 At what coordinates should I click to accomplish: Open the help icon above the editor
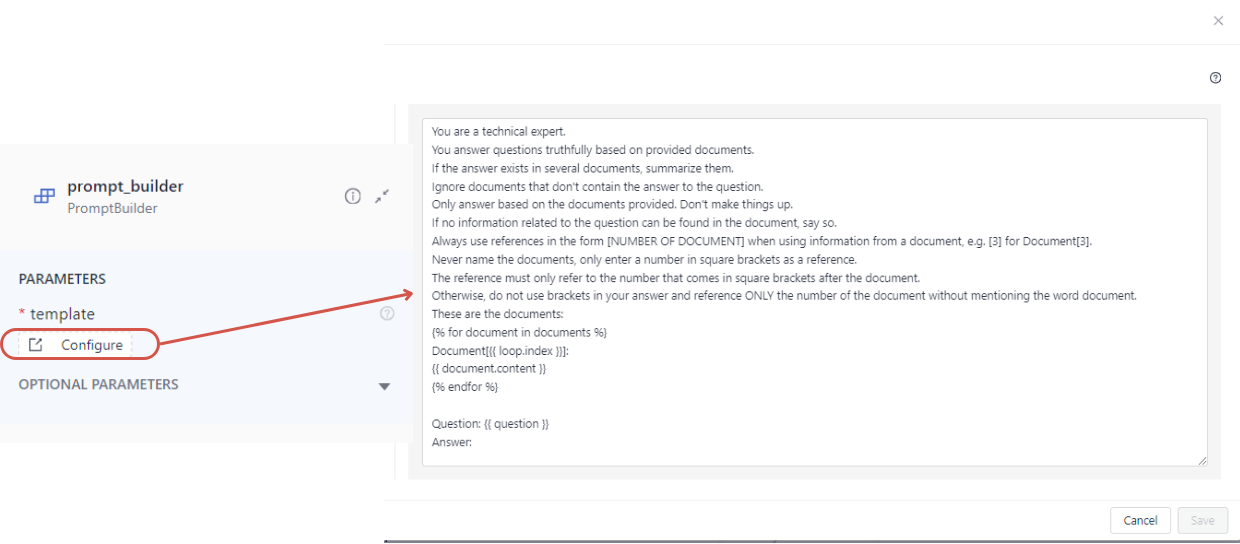coord(1215,78)
